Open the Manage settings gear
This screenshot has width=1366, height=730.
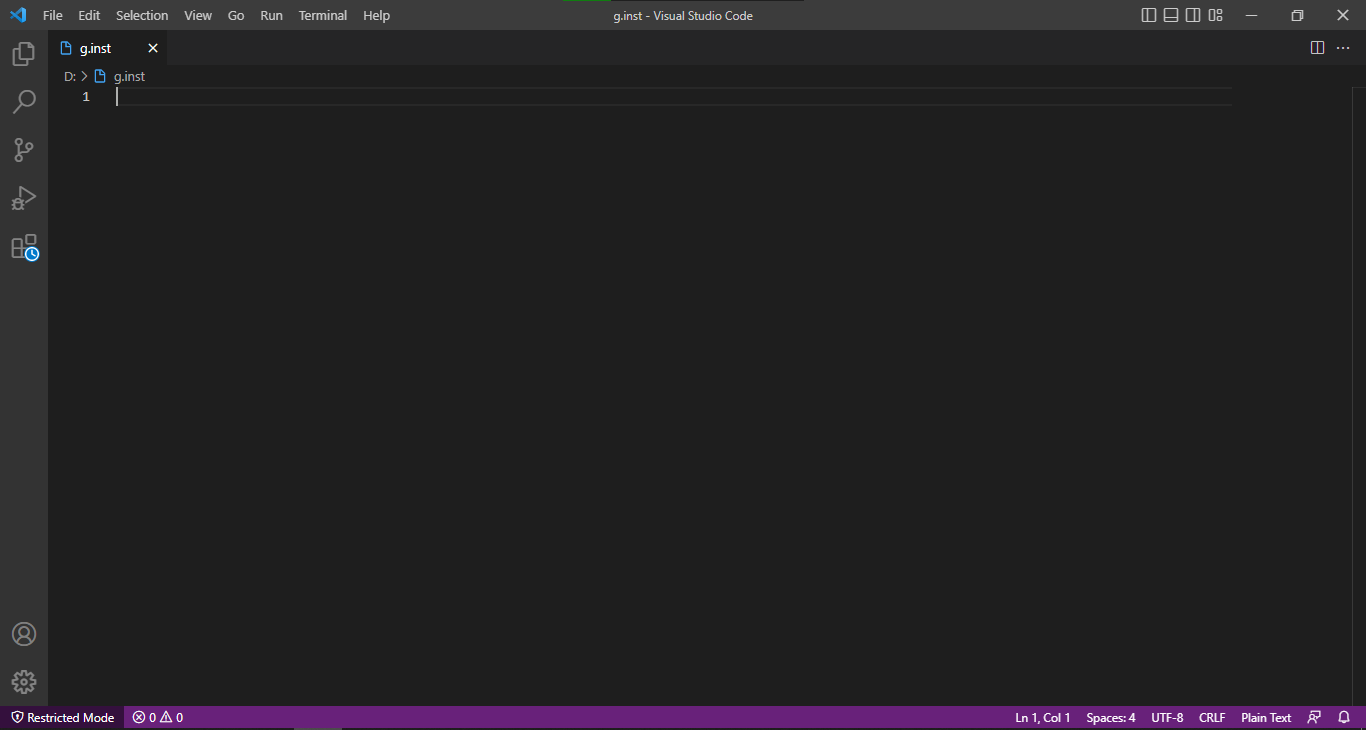click(23, 682)
